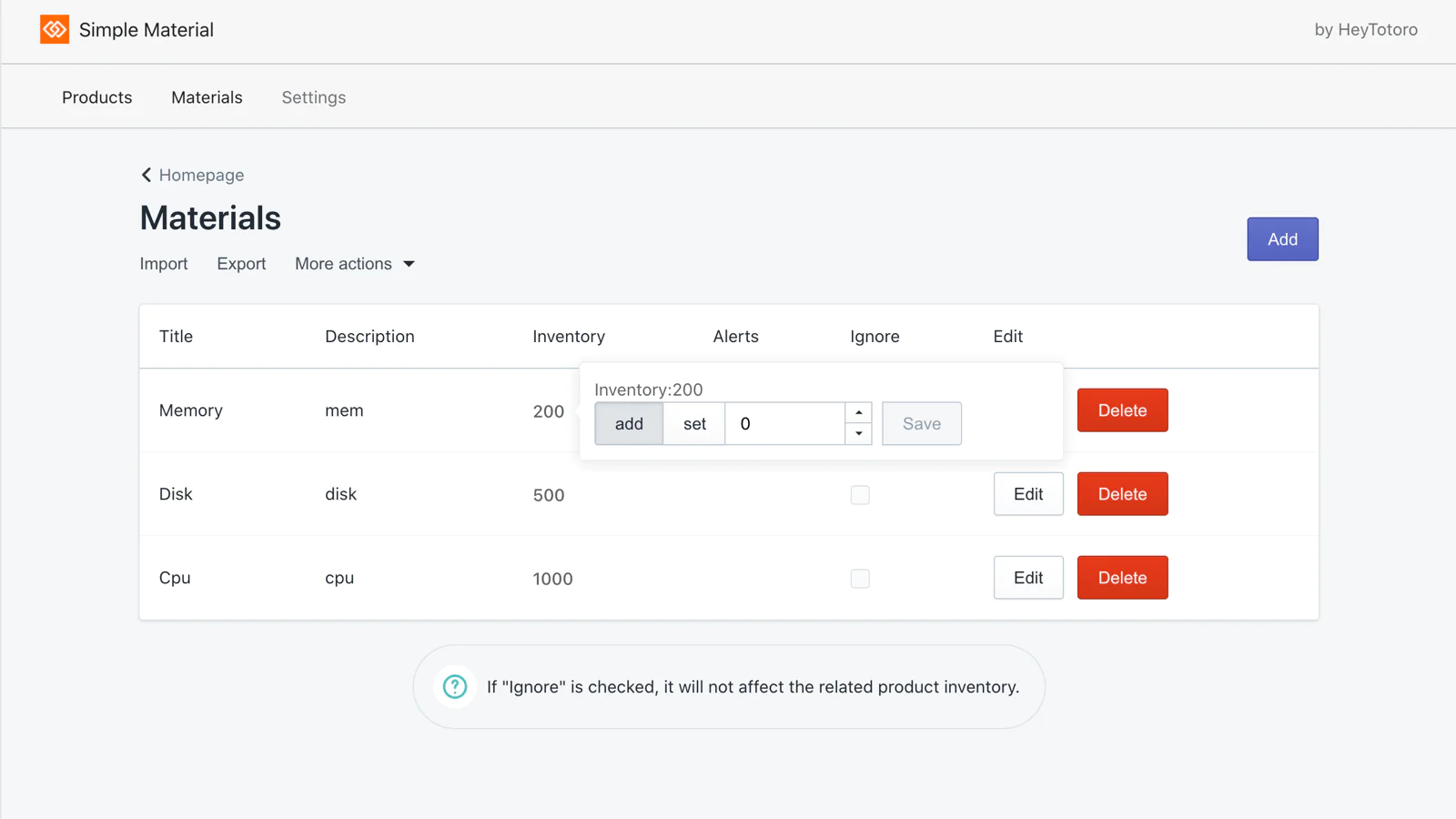Toggle the Ignore checkbox for Disk
Image resolution: width=1456 pixels, height=819 pixels.
(x=860, y=495)
